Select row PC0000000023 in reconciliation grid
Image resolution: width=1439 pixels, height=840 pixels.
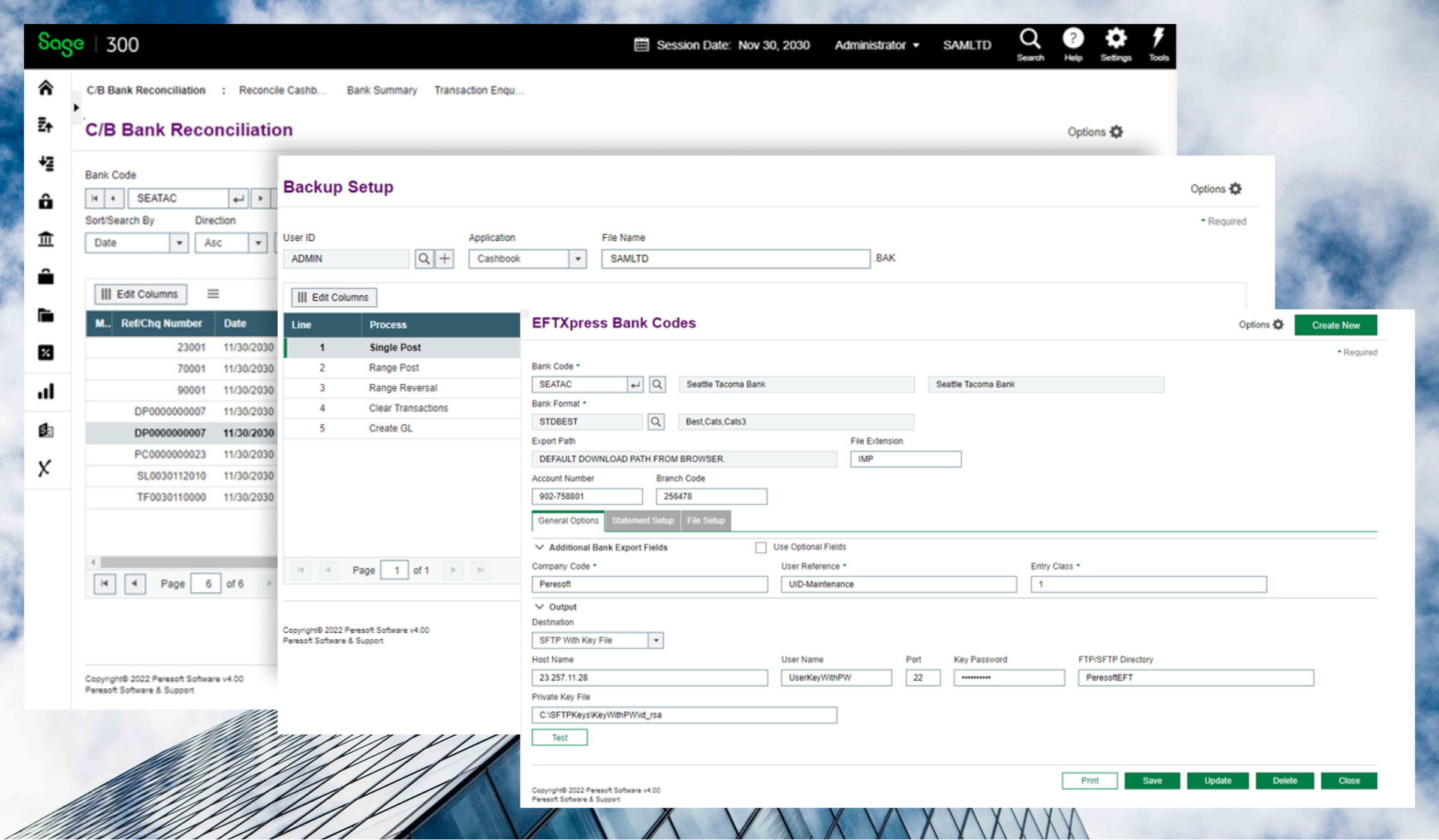tap(182, 454)
